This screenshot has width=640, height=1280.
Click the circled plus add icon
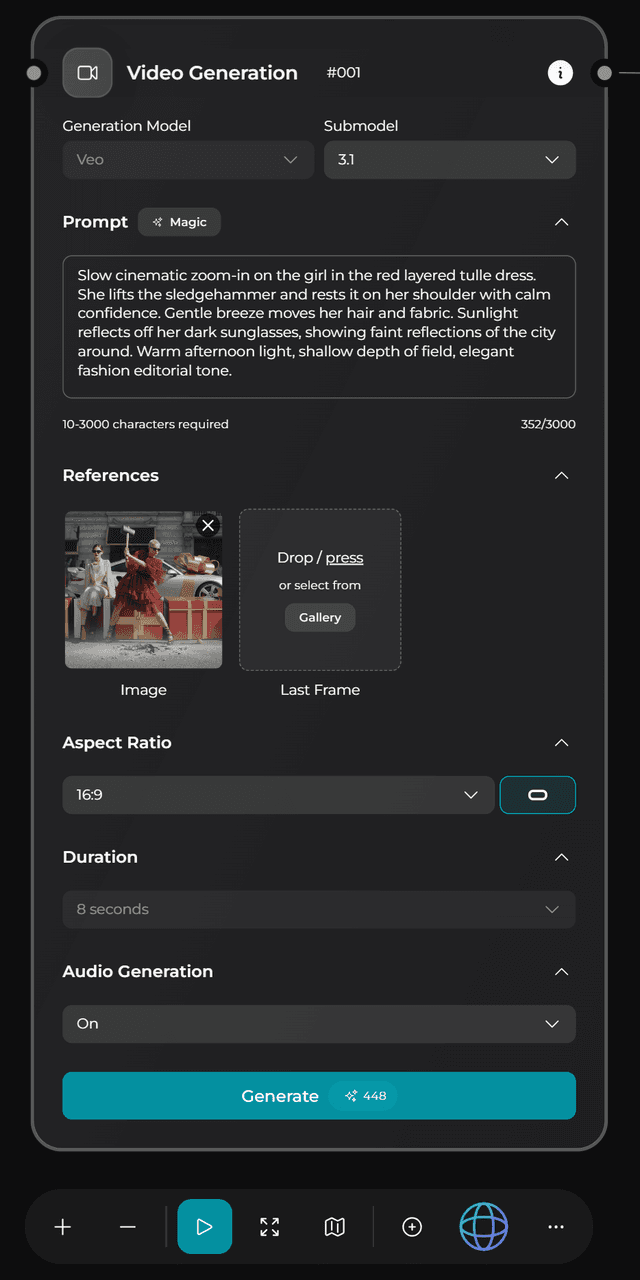(412, 1227)
